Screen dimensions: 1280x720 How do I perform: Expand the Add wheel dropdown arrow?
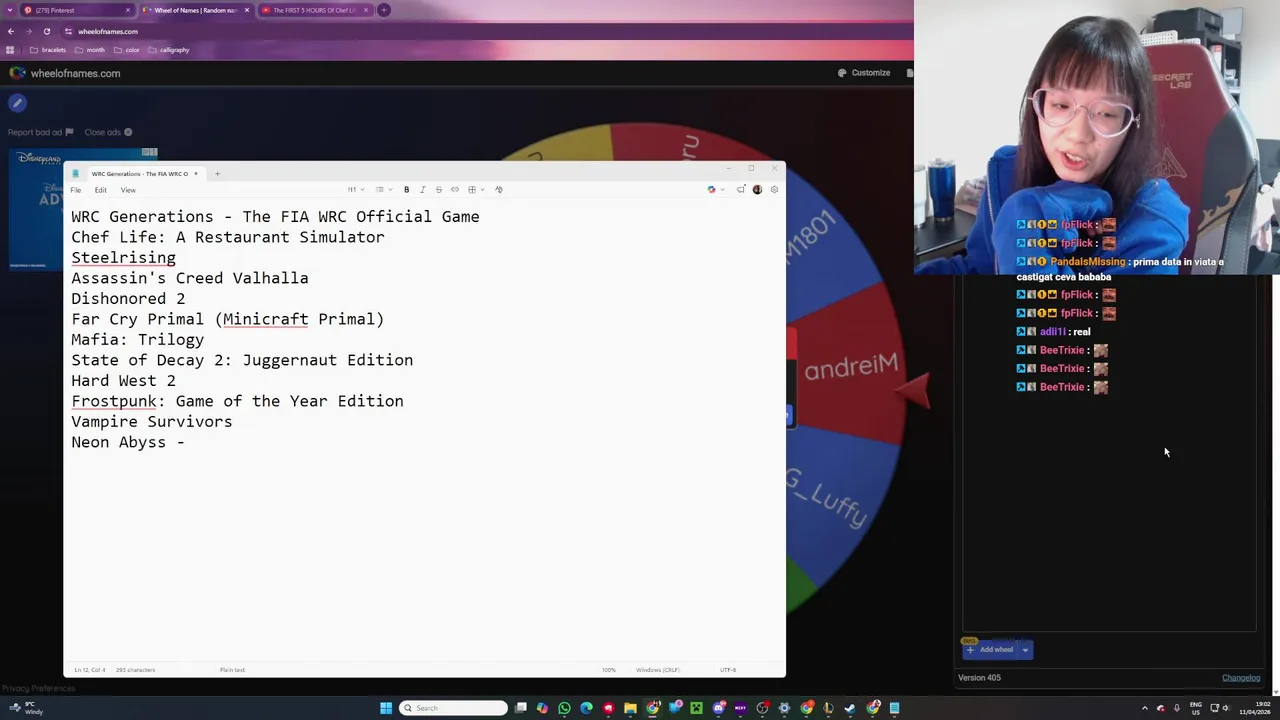coord(1025,650)
